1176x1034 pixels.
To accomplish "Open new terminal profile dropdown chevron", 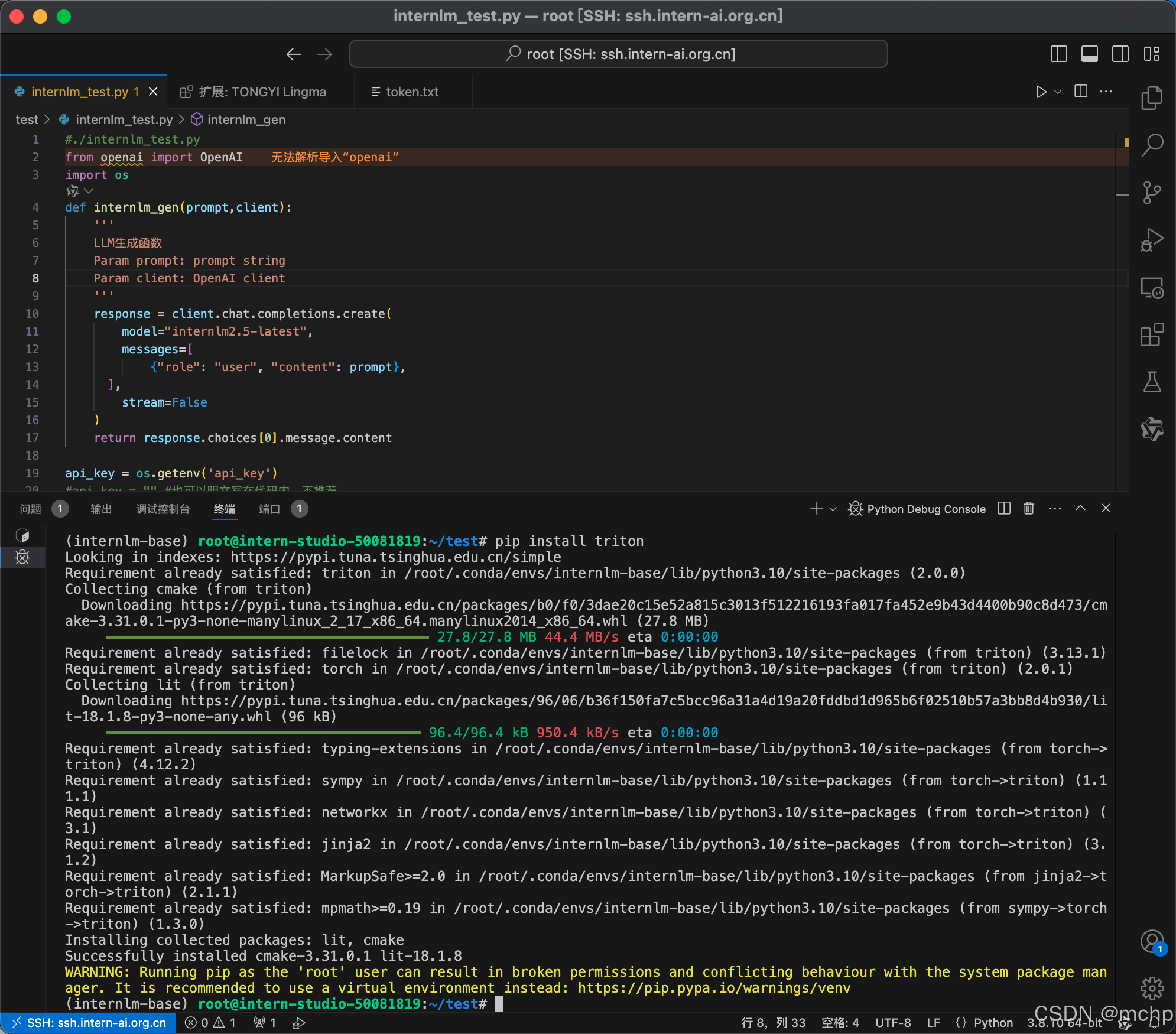I will pyautogui.click(x=833, y=509).
